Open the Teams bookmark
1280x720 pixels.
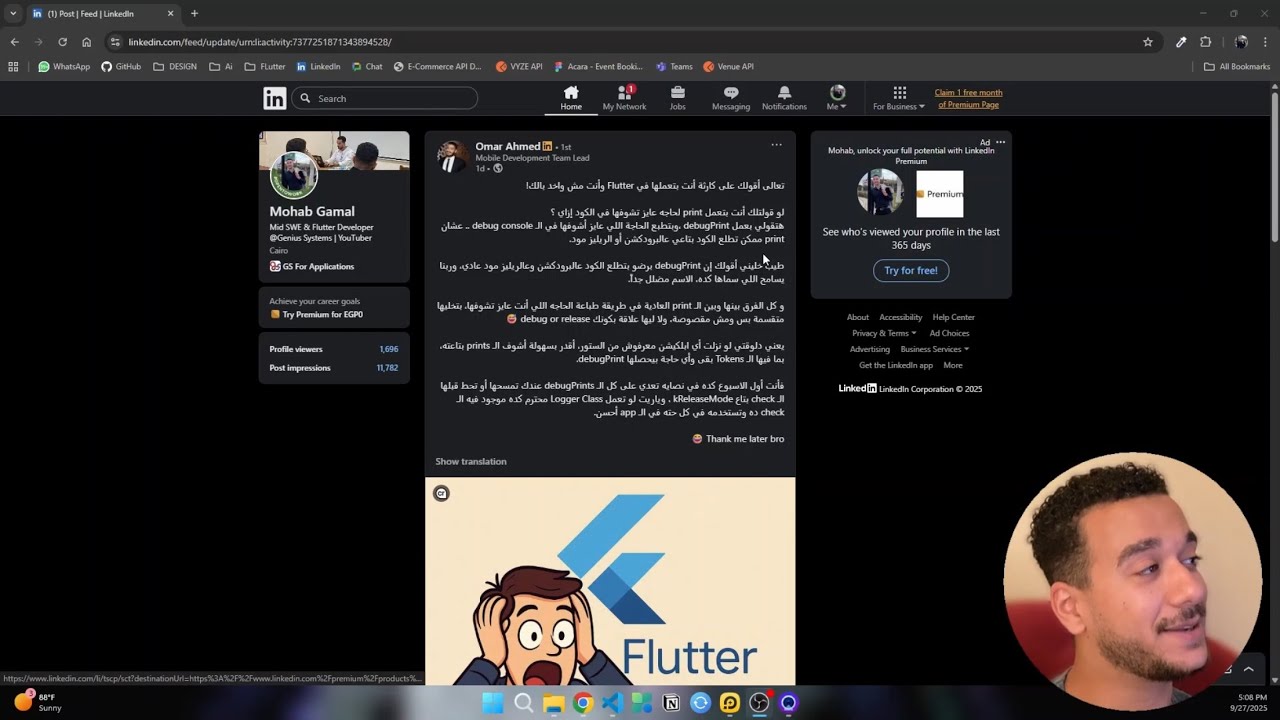click(x=674, y=67)
